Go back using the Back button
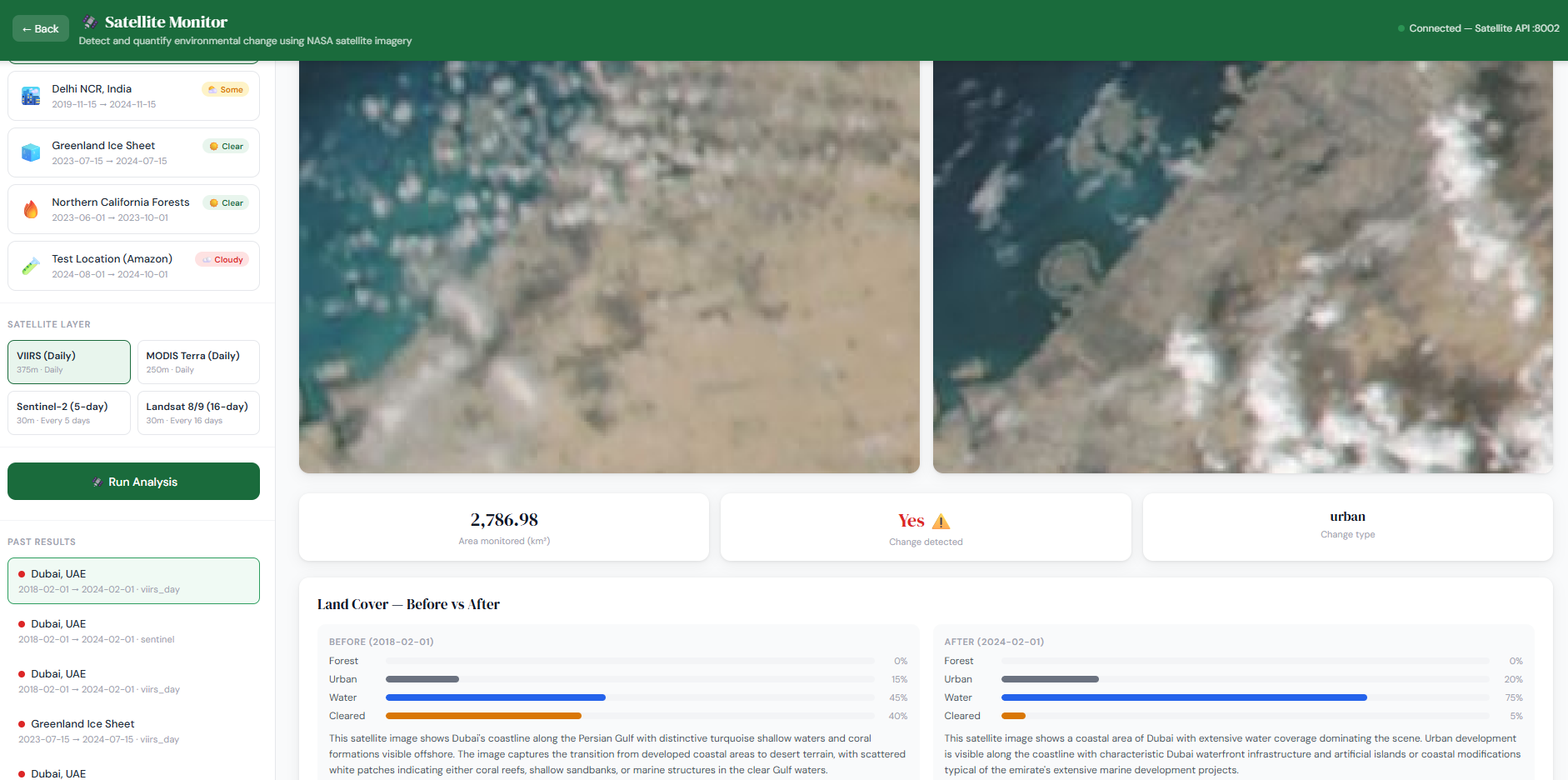Viewport: 1568px width, 780px height. tap(41, 29)
